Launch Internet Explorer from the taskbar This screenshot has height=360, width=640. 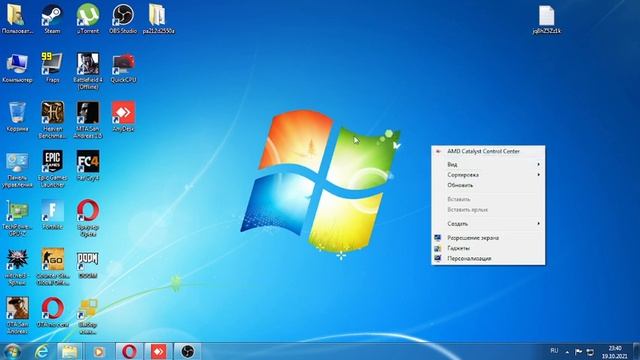click(x=41, y=351)
